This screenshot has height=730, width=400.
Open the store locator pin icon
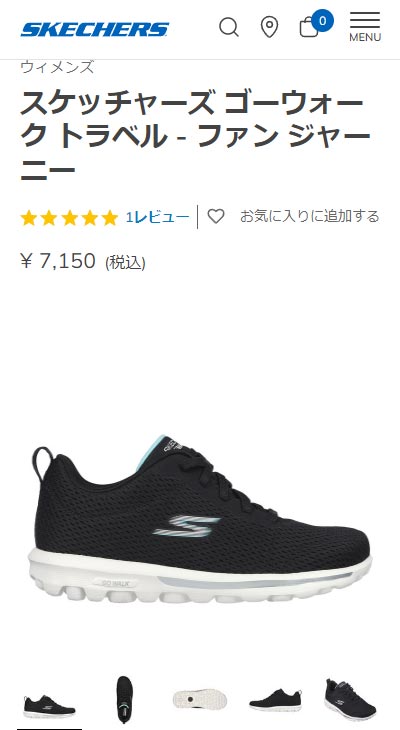269,27
